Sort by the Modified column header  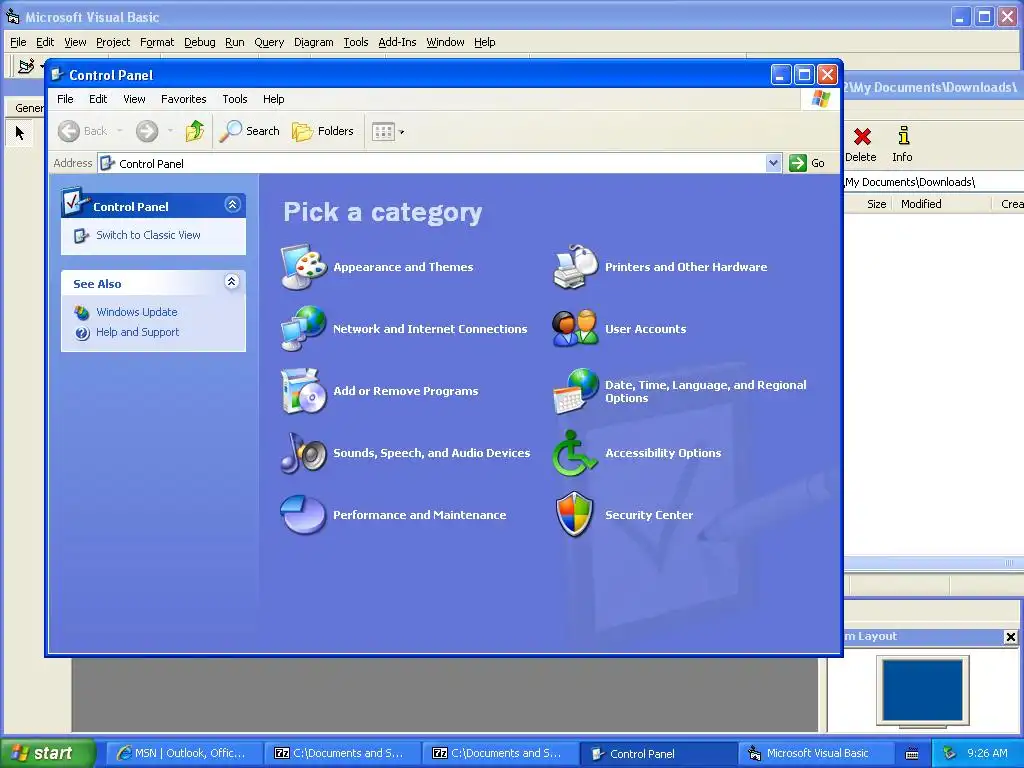tap(942, 204)
